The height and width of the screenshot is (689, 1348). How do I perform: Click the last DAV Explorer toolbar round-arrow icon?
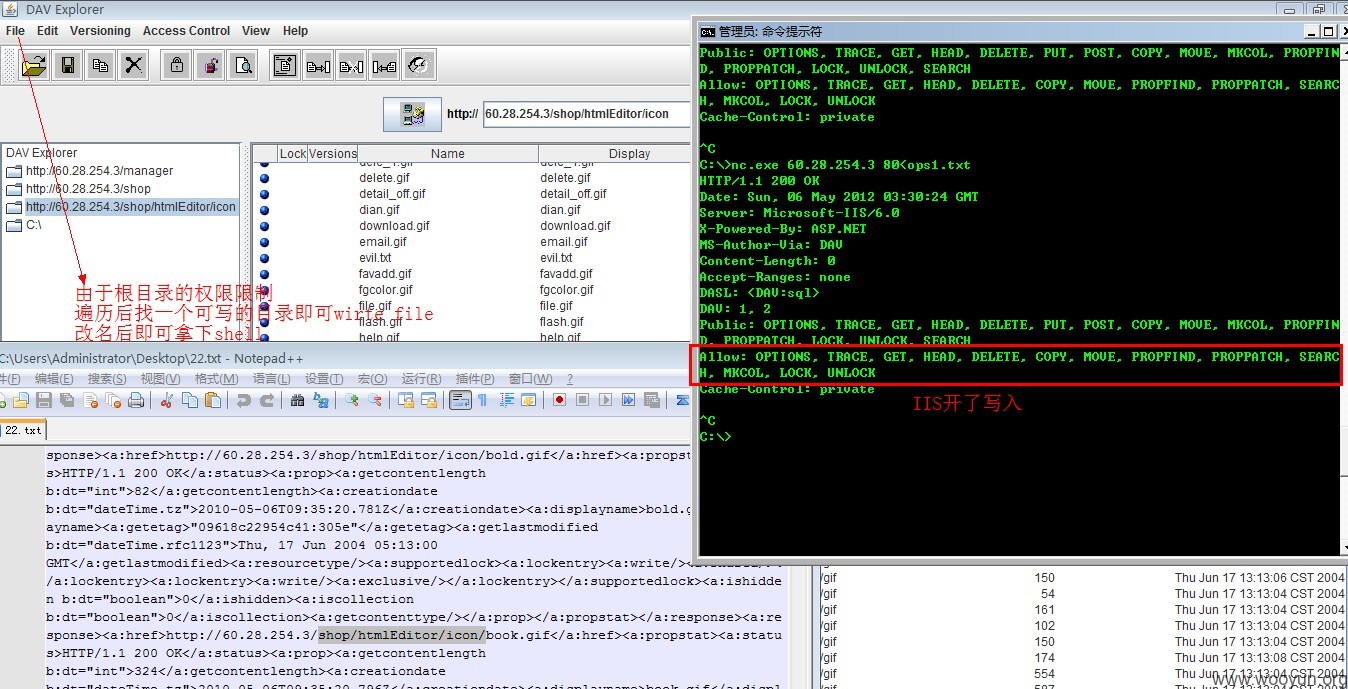pyautogui.click(x=418, y=66)
